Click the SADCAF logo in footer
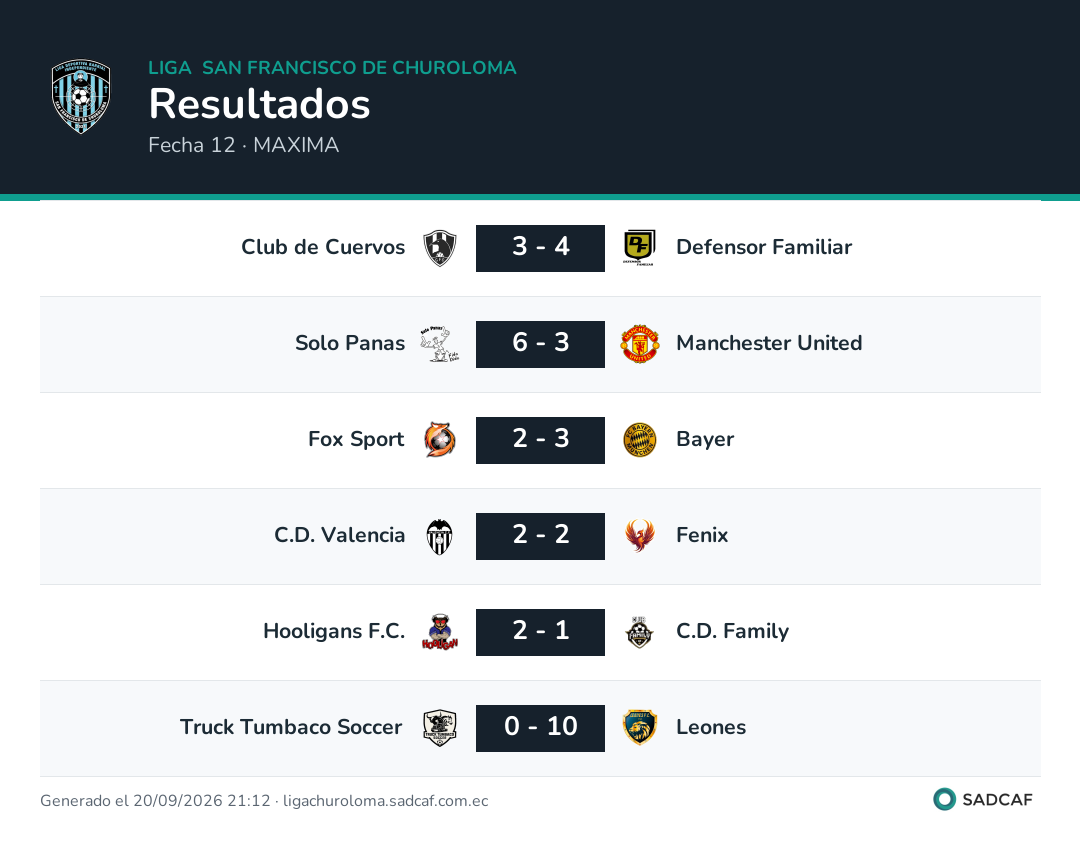The image size is (1080, 852). click(x=983, y=800)
